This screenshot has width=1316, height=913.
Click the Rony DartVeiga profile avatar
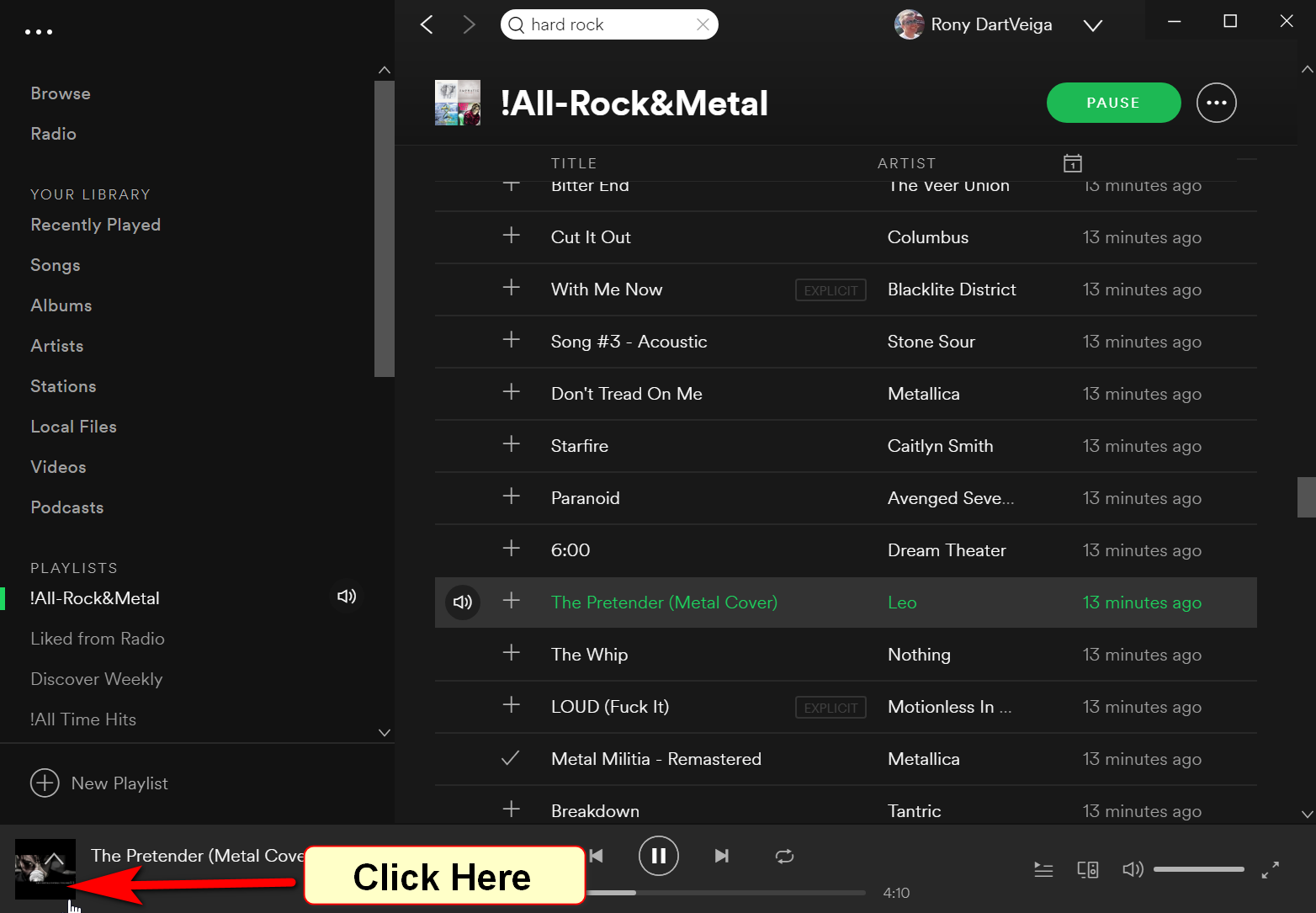pos(909,24)
